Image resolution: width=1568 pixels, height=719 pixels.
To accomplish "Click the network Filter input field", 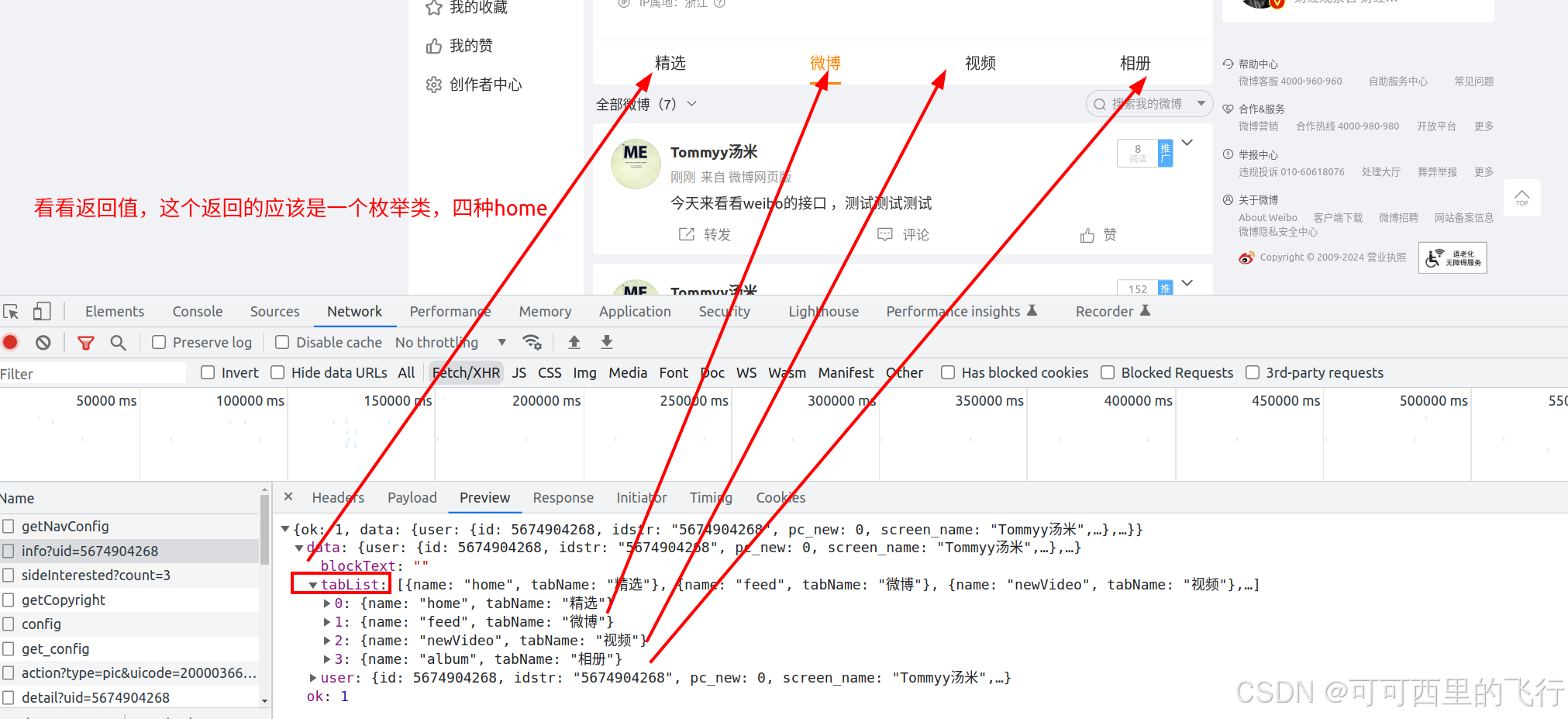I will tap(92, 374).
